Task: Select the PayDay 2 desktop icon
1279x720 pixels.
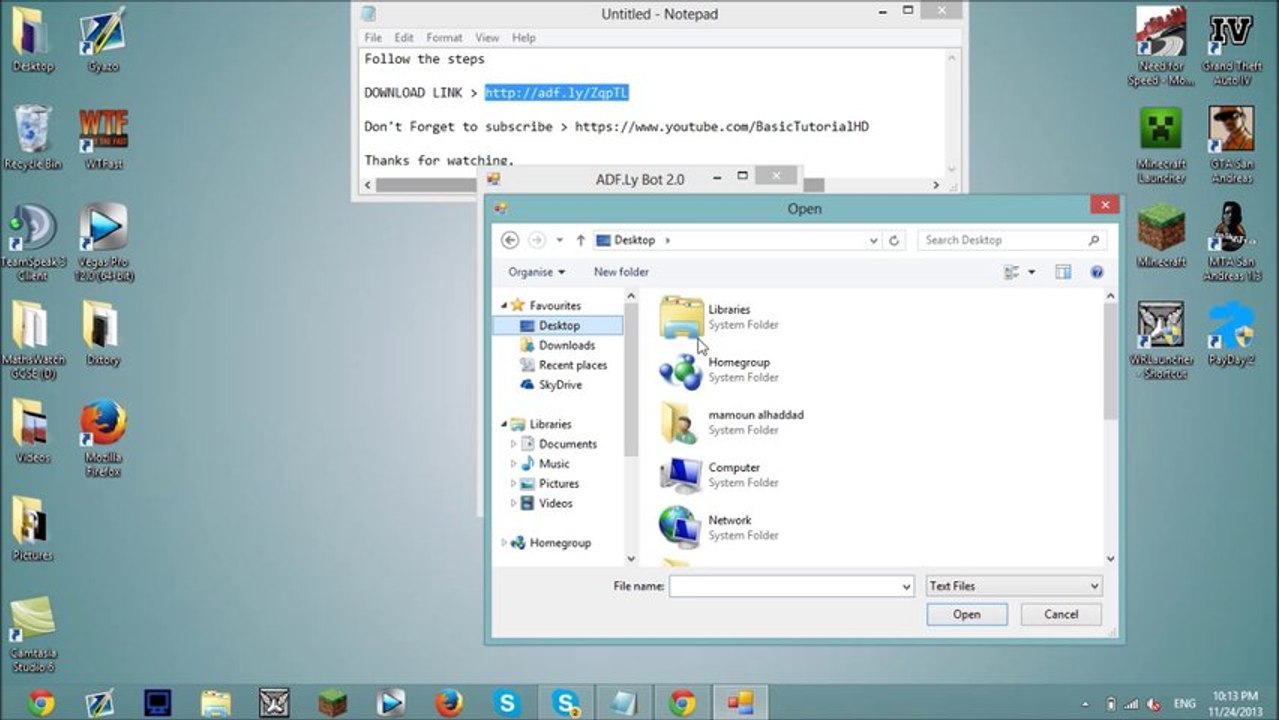Action: coord(1231,333)
